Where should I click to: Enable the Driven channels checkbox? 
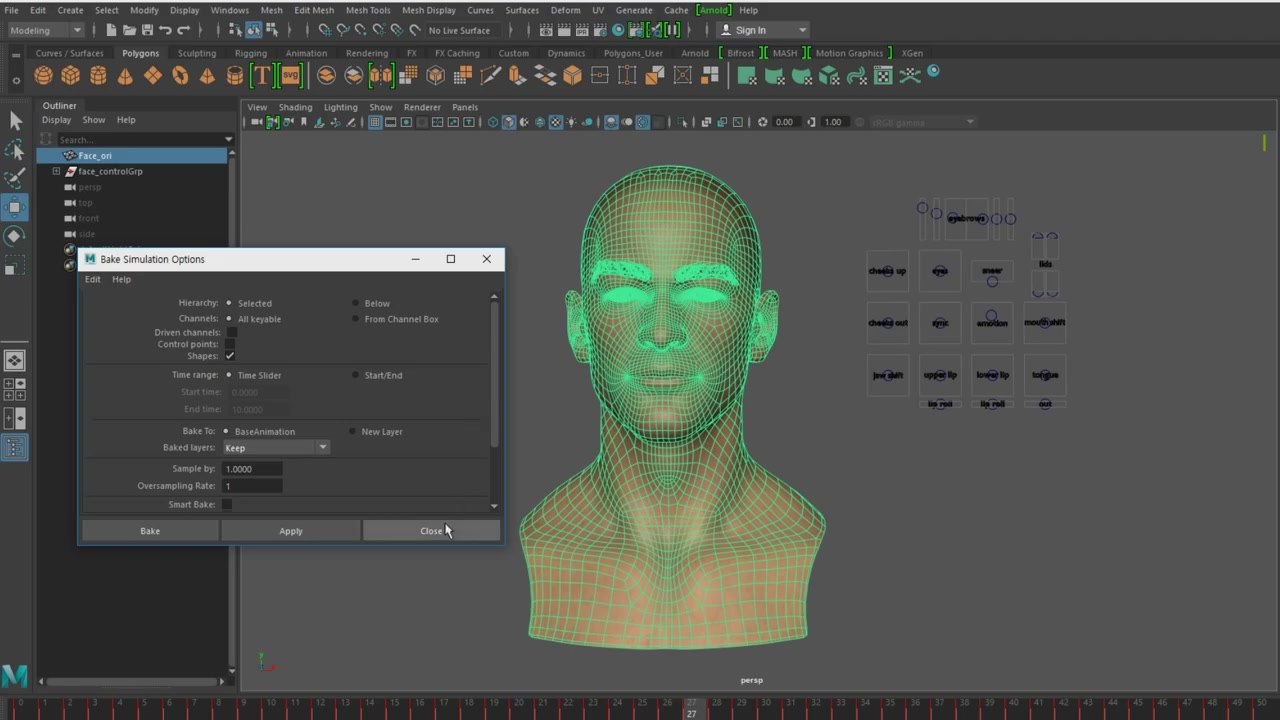pos(231,332)
